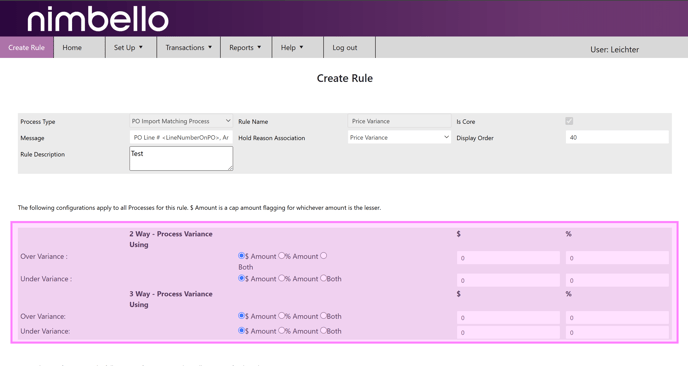Click 2 Way Over Variance % field
This screenshot has width=688, height=366.
pyautogui.click(x=617, y=258)
